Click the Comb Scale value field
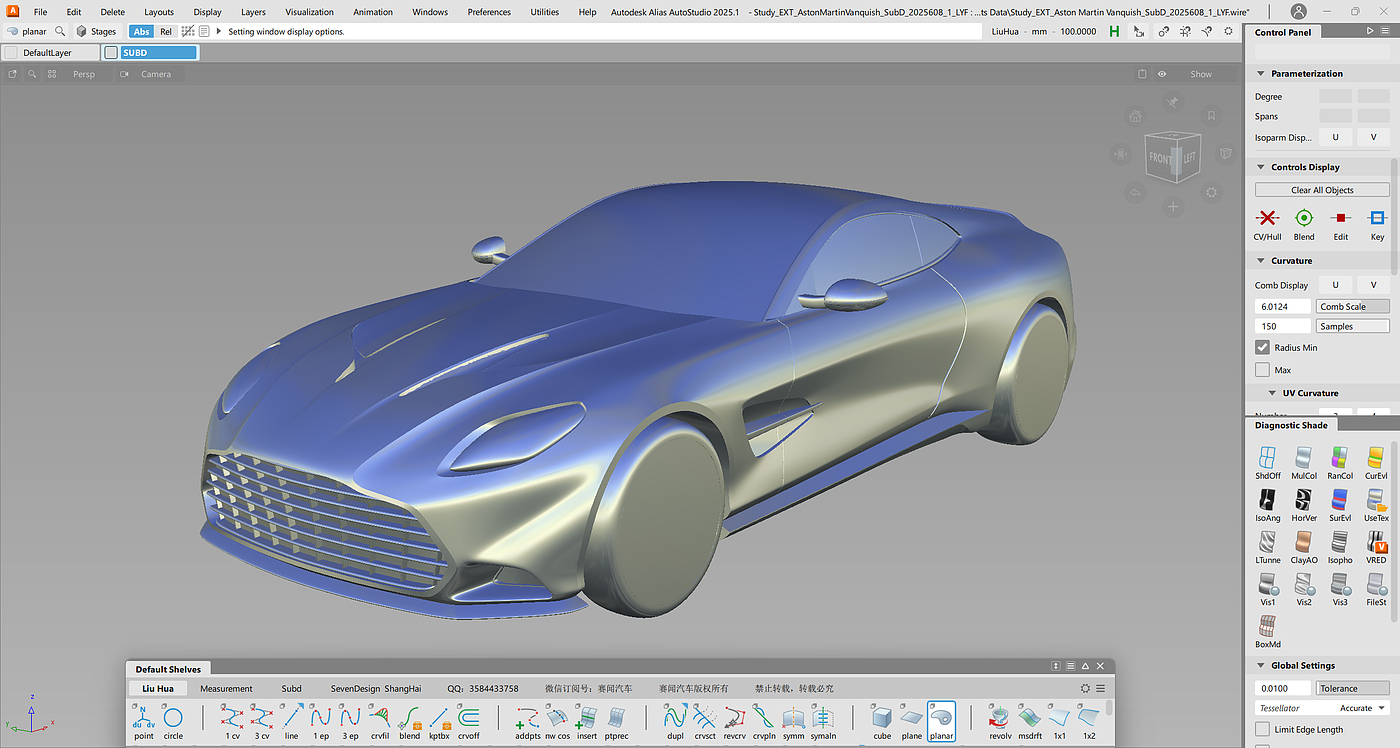Image resolution: width=1400 pixels, height=748 pixels. (1282, 306)
